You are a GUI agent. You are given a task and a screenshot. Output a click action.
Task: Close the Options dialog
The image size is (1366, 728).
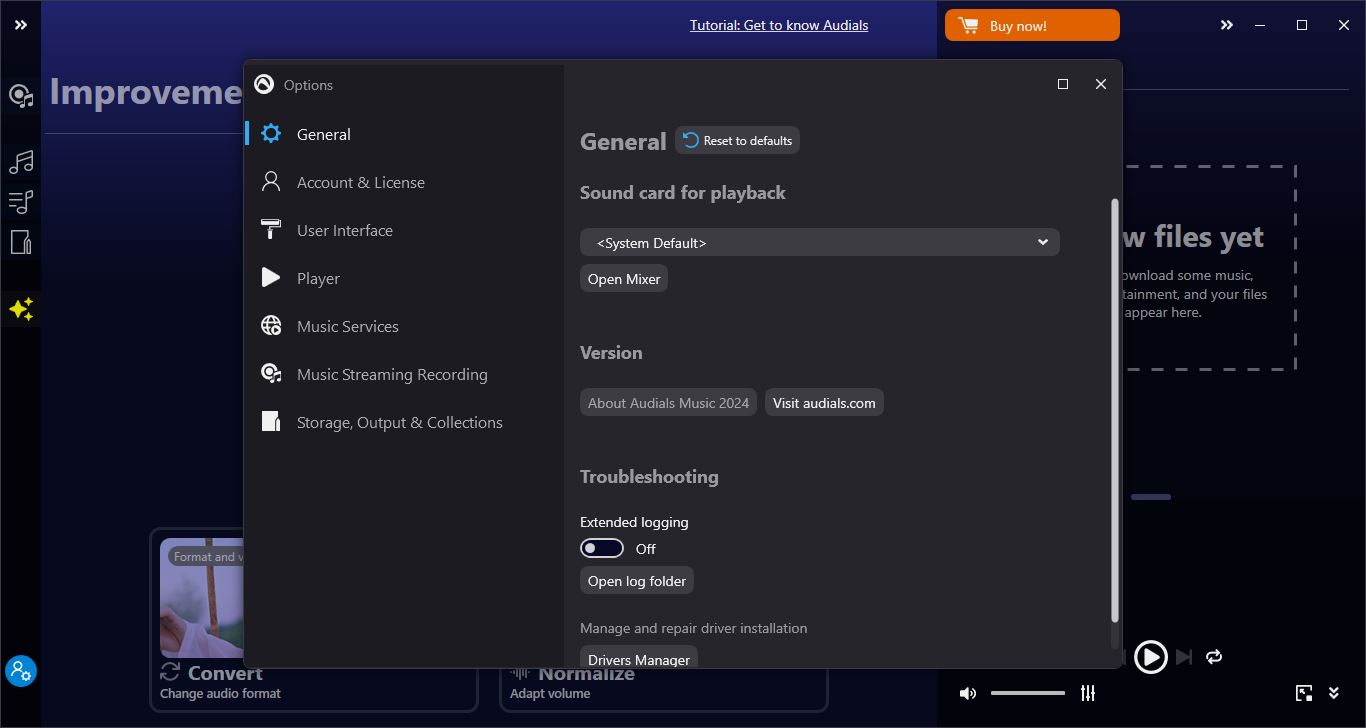tap(1101, 84)
